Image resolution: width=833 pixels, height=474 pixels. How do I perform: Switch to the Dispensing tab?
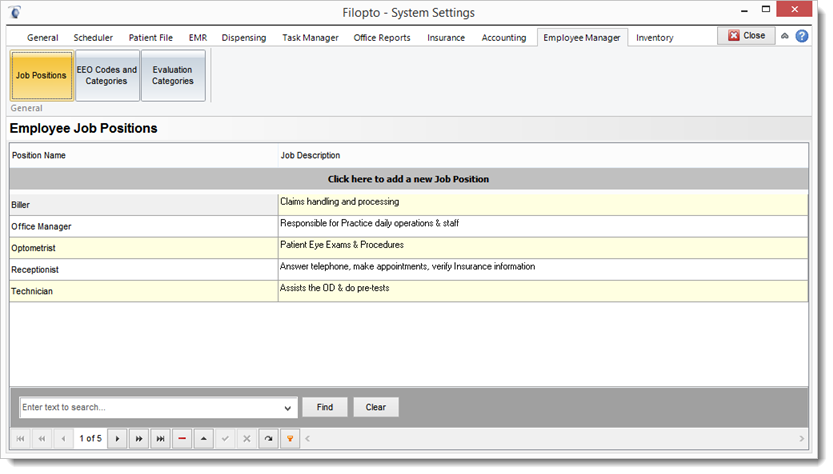[244, 38]
